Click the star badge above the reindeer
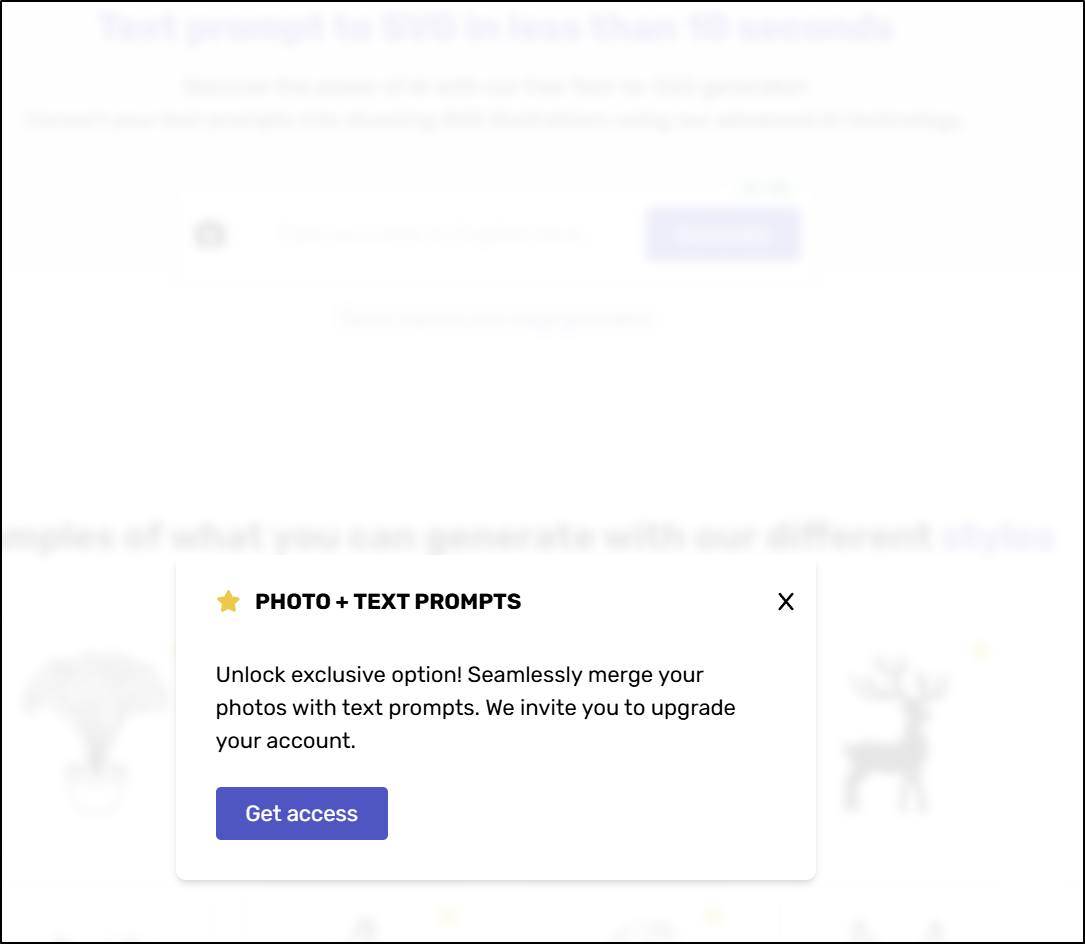 pos(980,651)
